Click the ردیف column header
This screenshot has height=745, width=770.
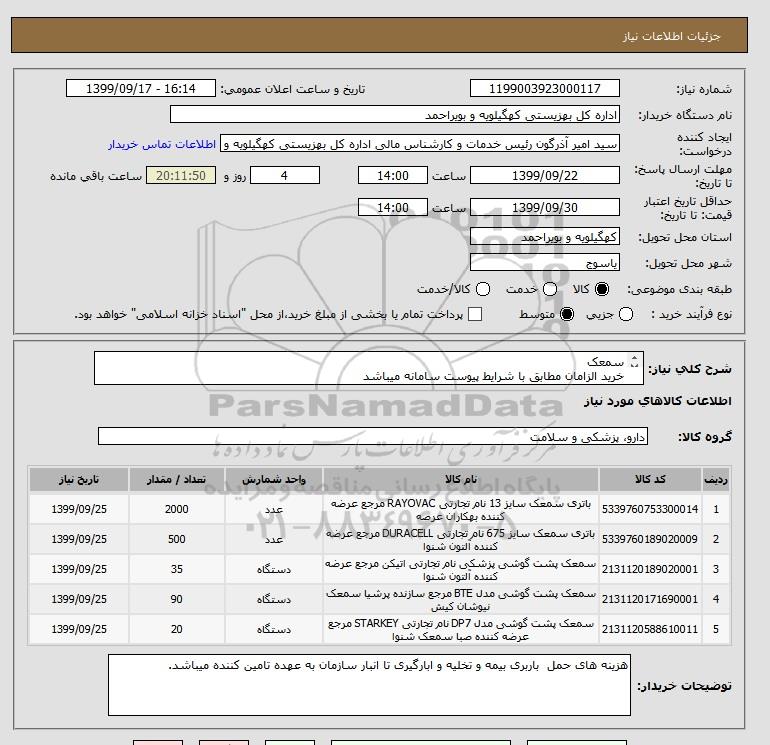716,479
